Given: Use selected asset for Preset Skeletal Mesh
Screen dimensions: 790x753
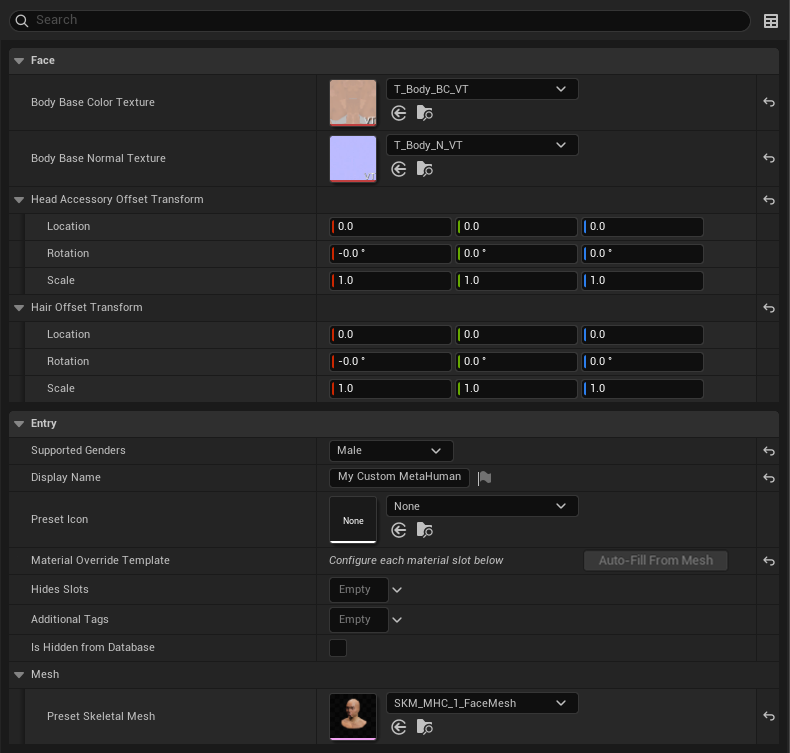Looking at the screenshot, I should tap(399, 727).
